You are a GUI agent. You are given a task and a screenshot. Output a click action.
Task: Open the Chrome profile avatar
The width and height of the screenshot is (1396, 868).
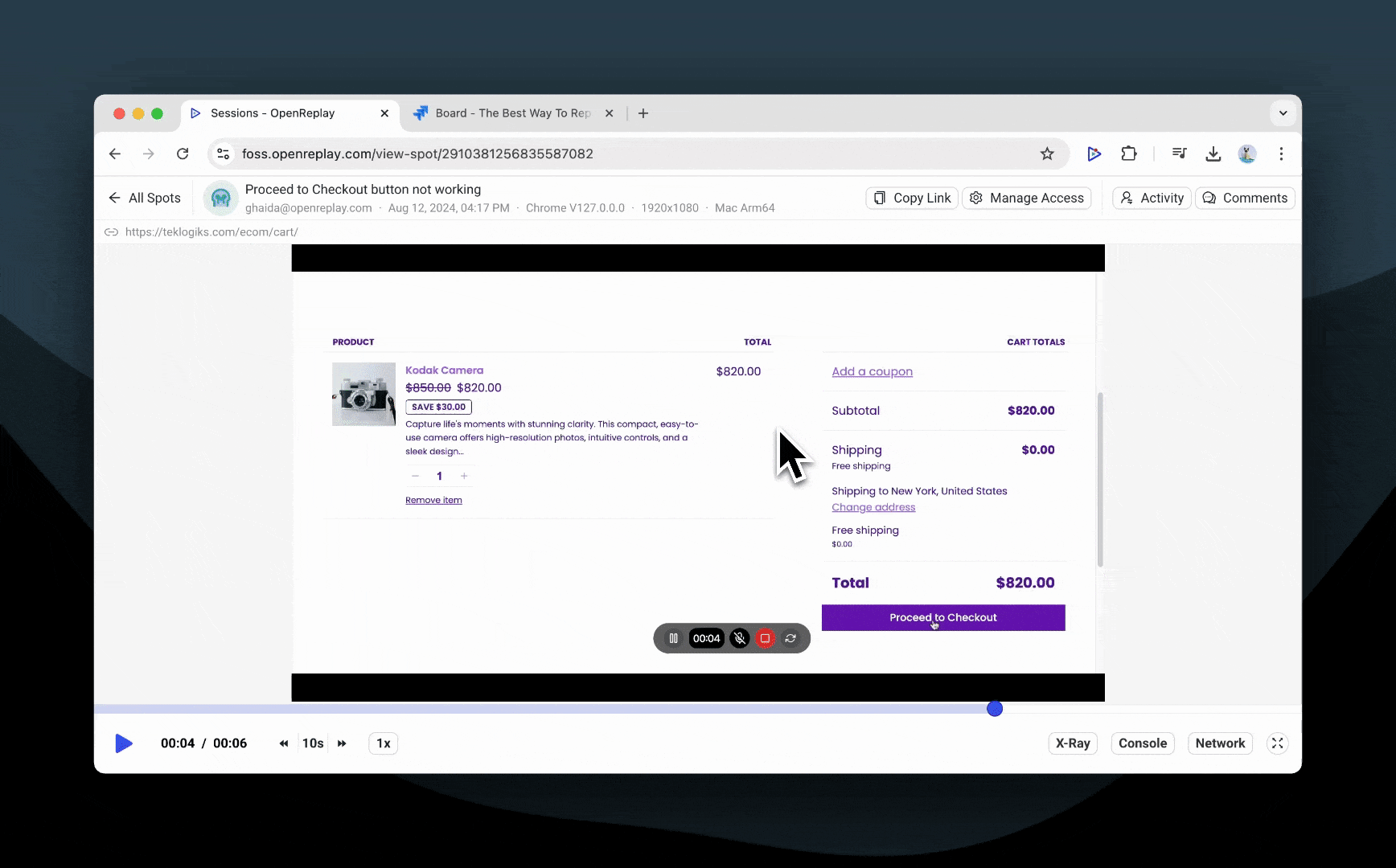point(1247,154)
